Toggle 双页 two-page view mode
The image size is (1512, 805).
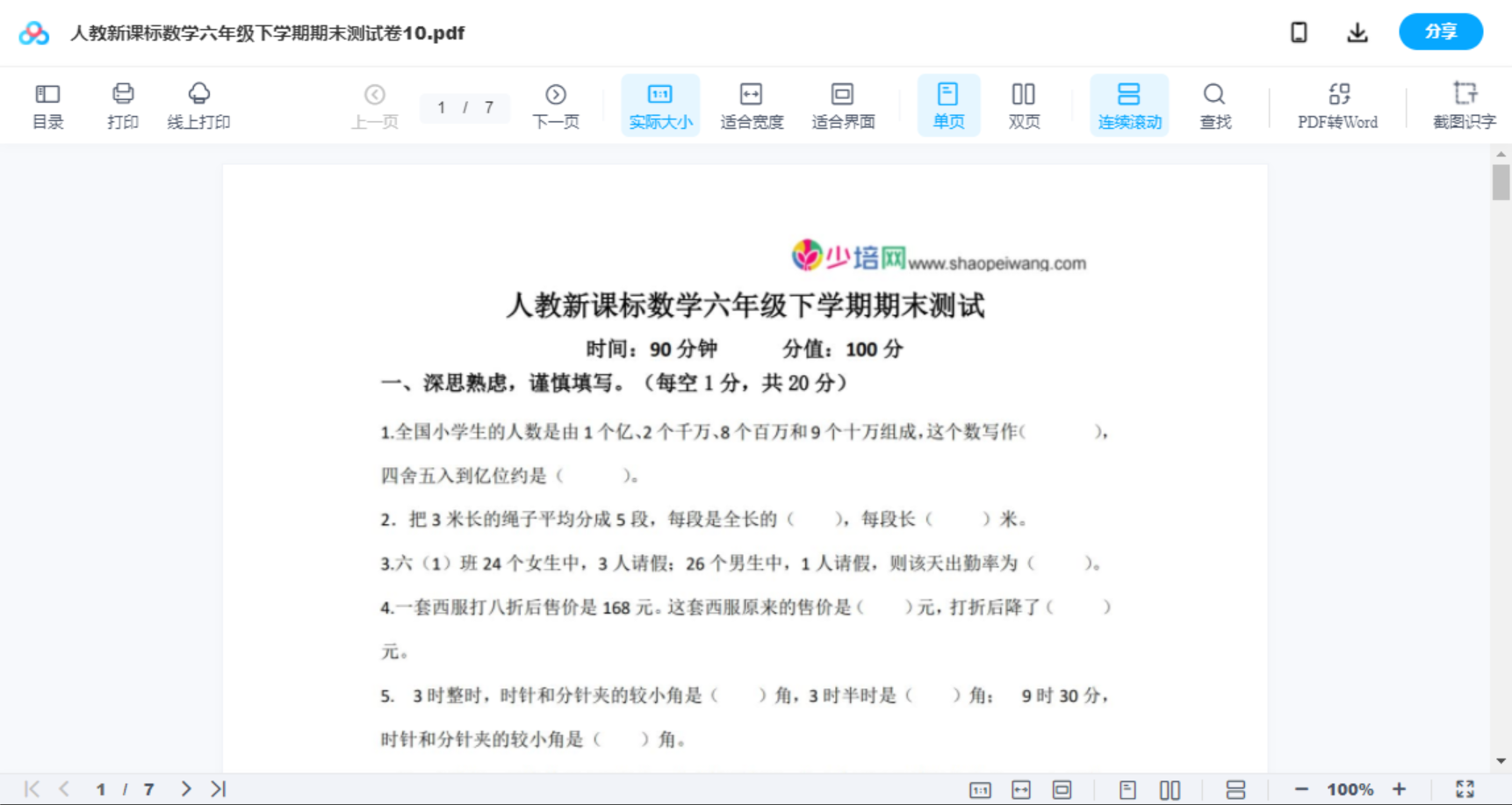(1024, 105)
